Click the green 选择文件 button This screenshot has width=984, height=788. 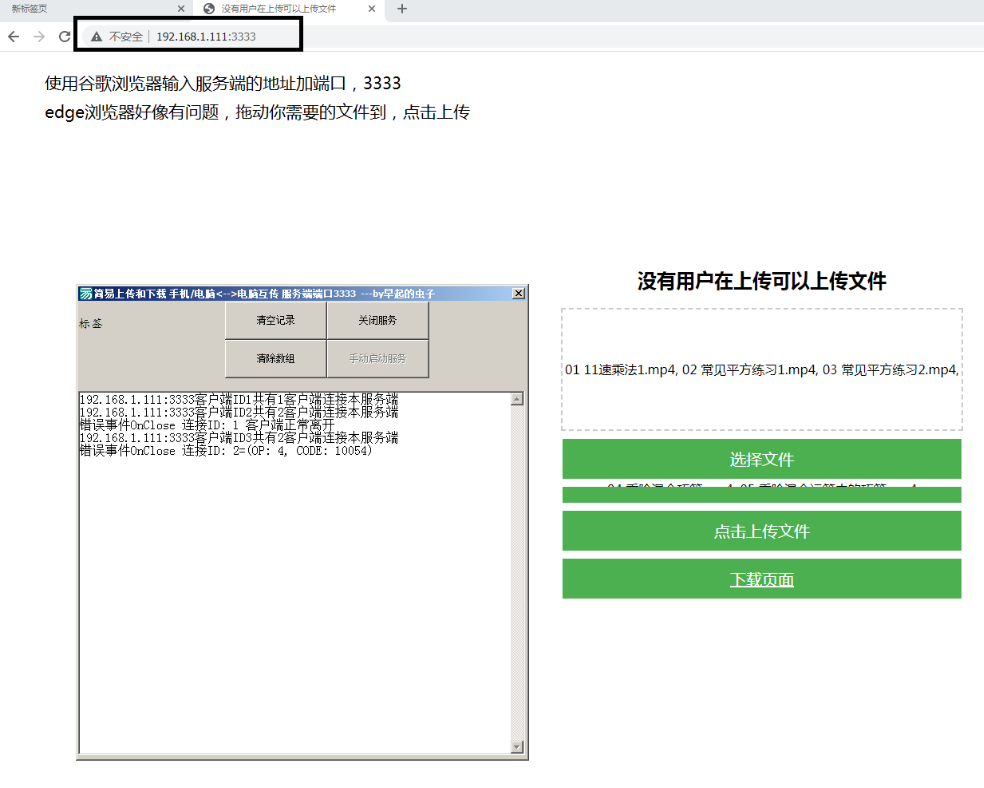761,458
